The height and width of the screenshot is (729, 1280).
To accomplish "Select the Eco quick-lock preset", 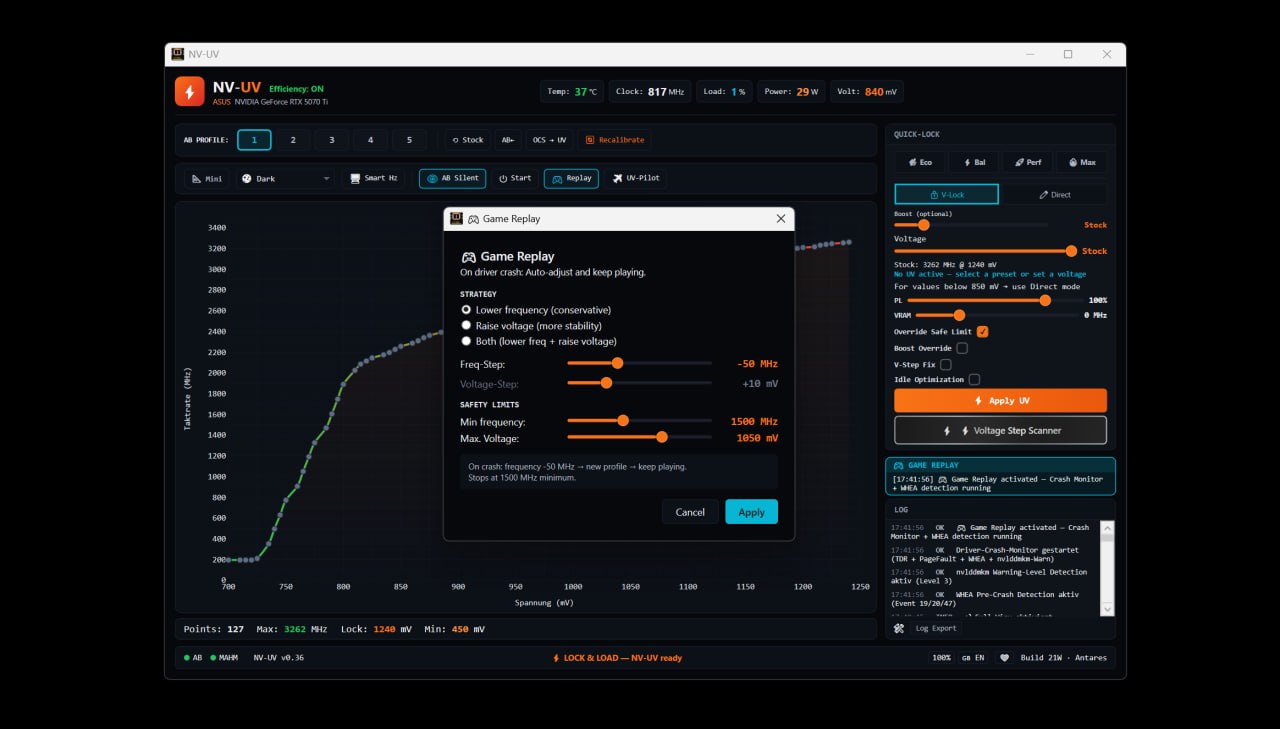I will (x=920, y=162).
